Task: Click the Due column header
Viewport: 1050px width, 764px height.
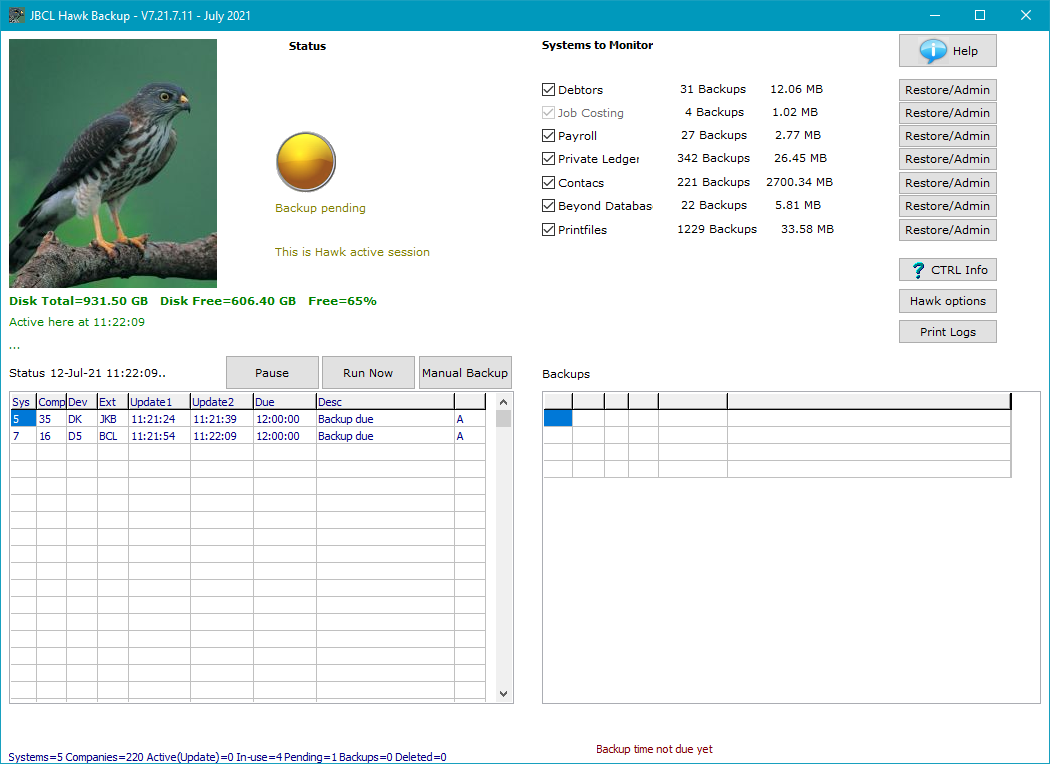Action: tap(284, 402)
